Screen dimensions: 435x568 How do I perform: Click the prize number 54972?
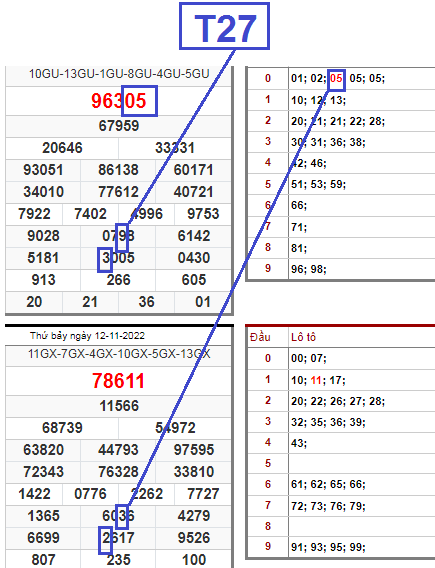click(x=175, y=428)
